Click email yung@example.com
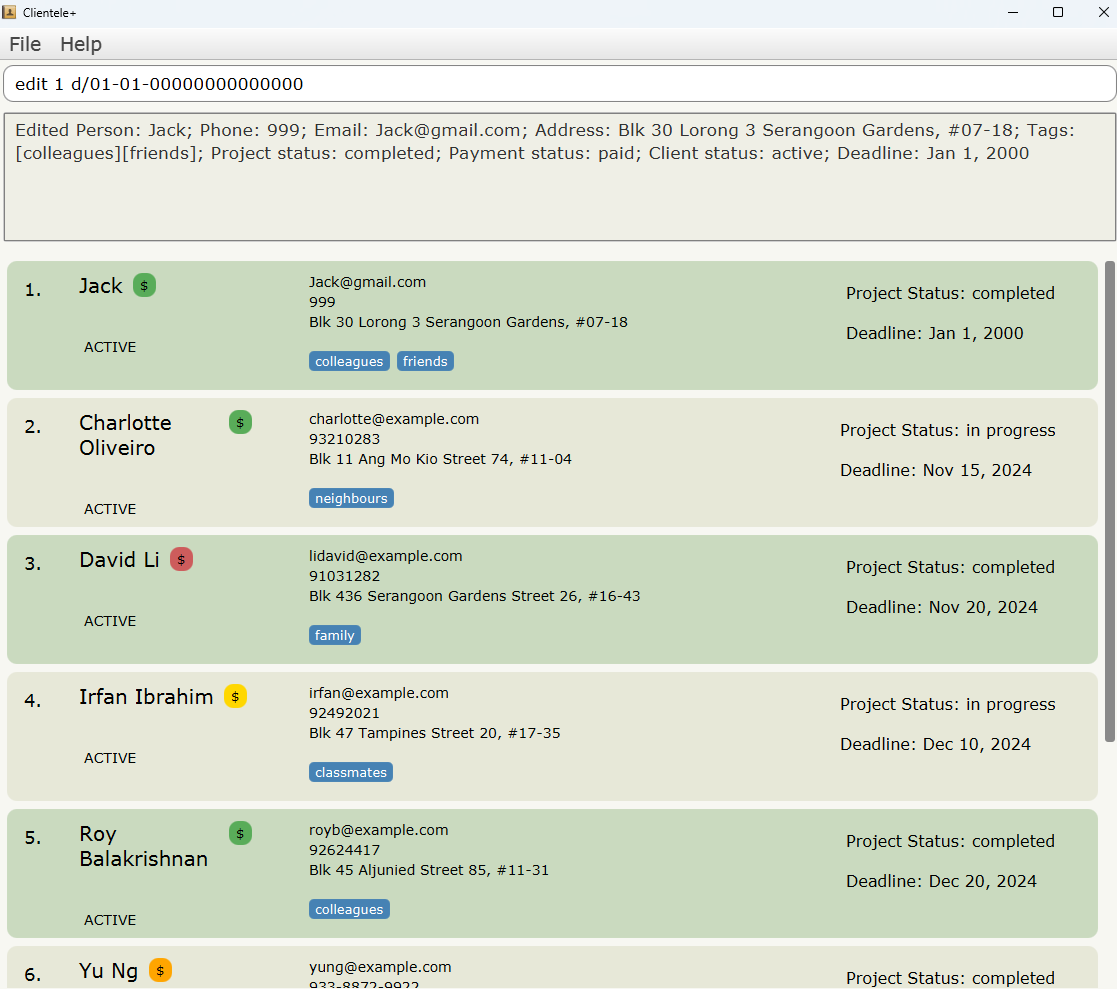This screenshot has height=989, width=1117. point(380,967)
